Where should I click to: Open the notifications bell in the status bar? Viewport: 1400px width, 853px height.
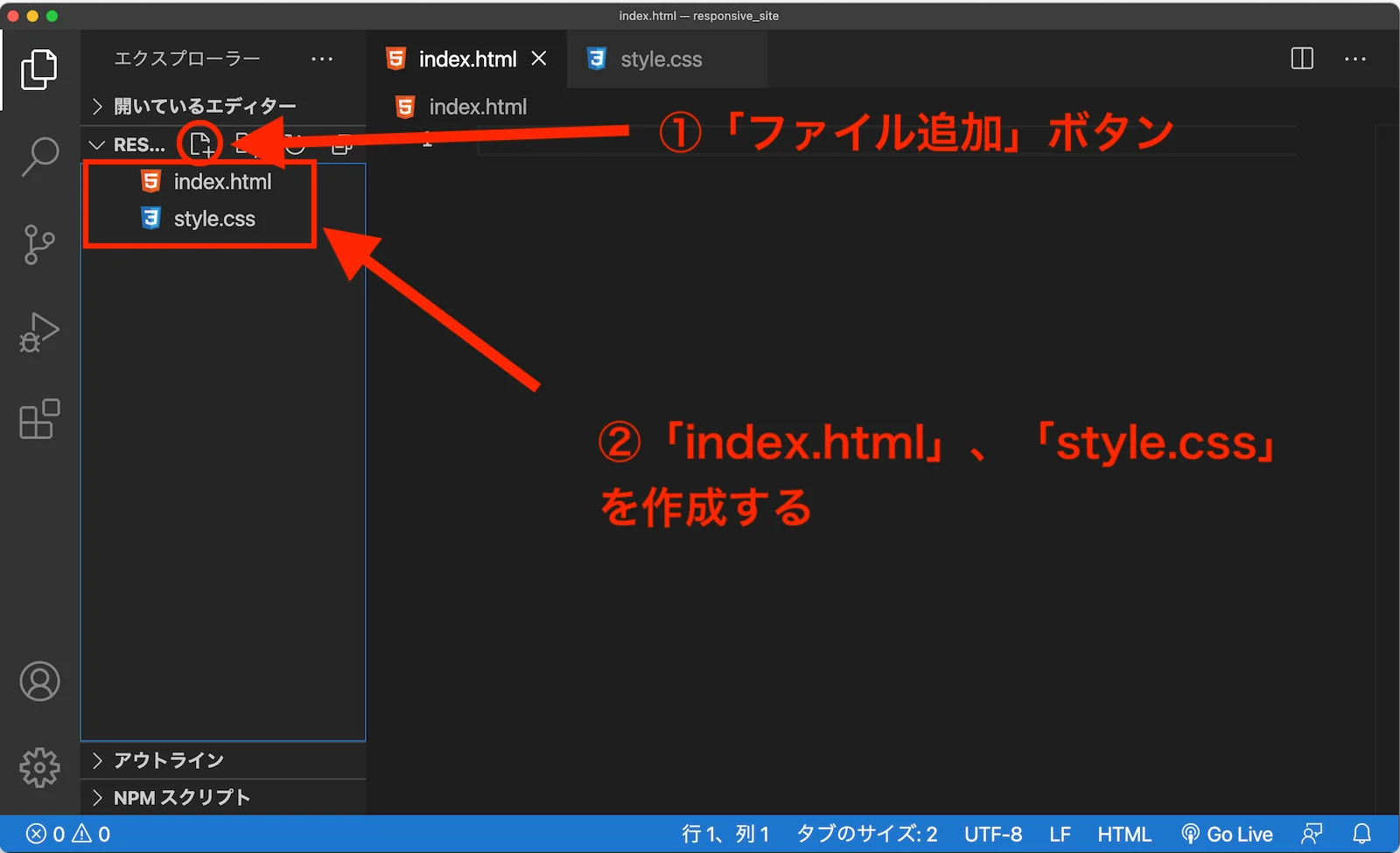1363,833
